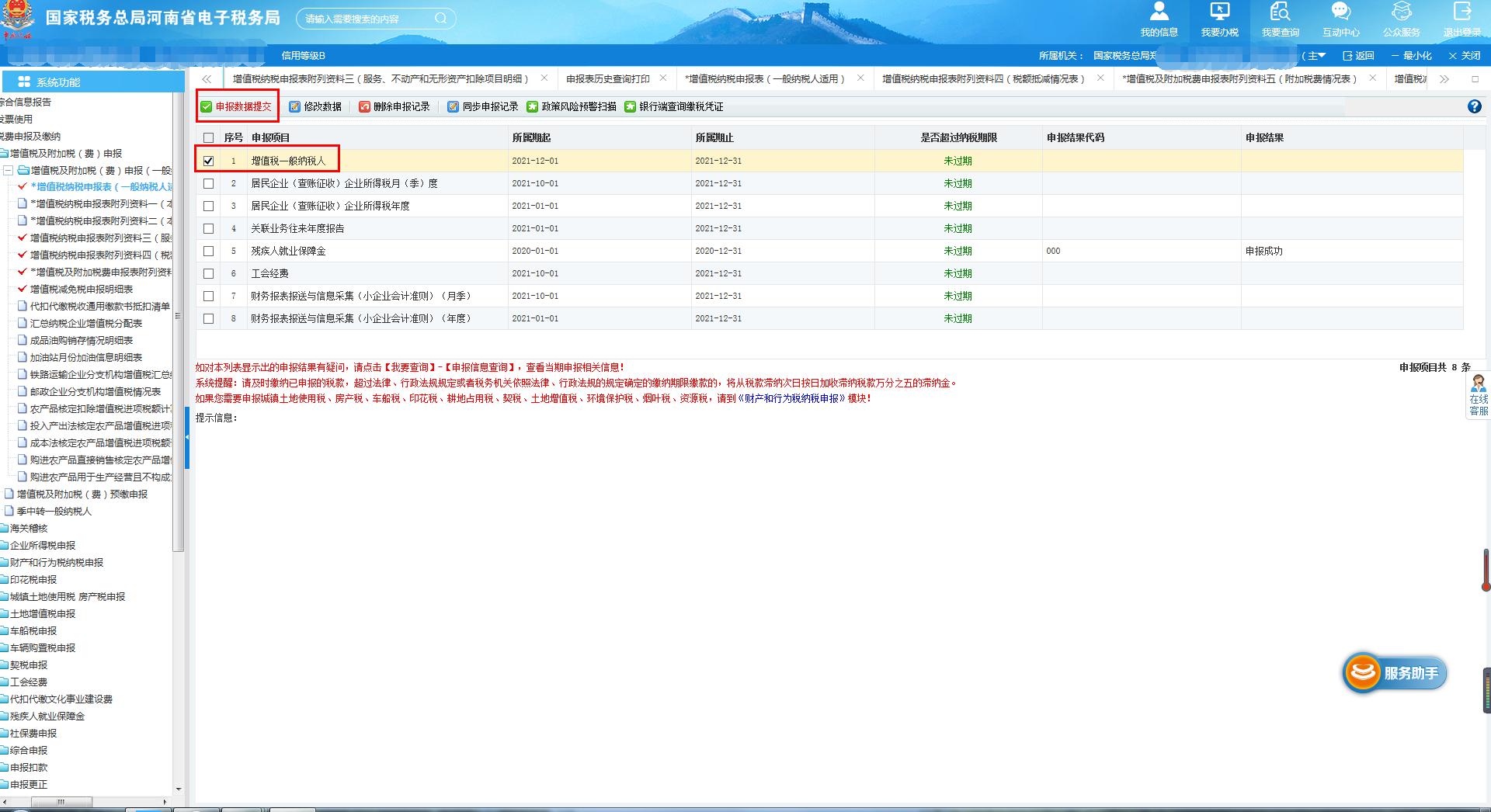Open the blue help question mark icon
This screenshot has width=1491, height=812.
point(1474,107)
